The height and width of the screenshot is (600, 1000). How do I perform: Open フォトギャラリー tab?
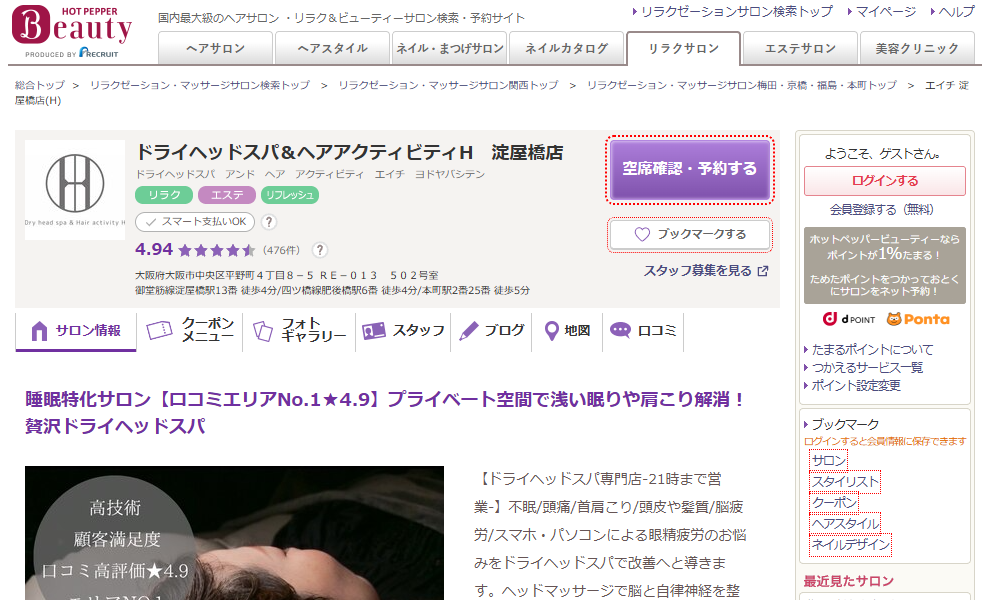(300, 330)
